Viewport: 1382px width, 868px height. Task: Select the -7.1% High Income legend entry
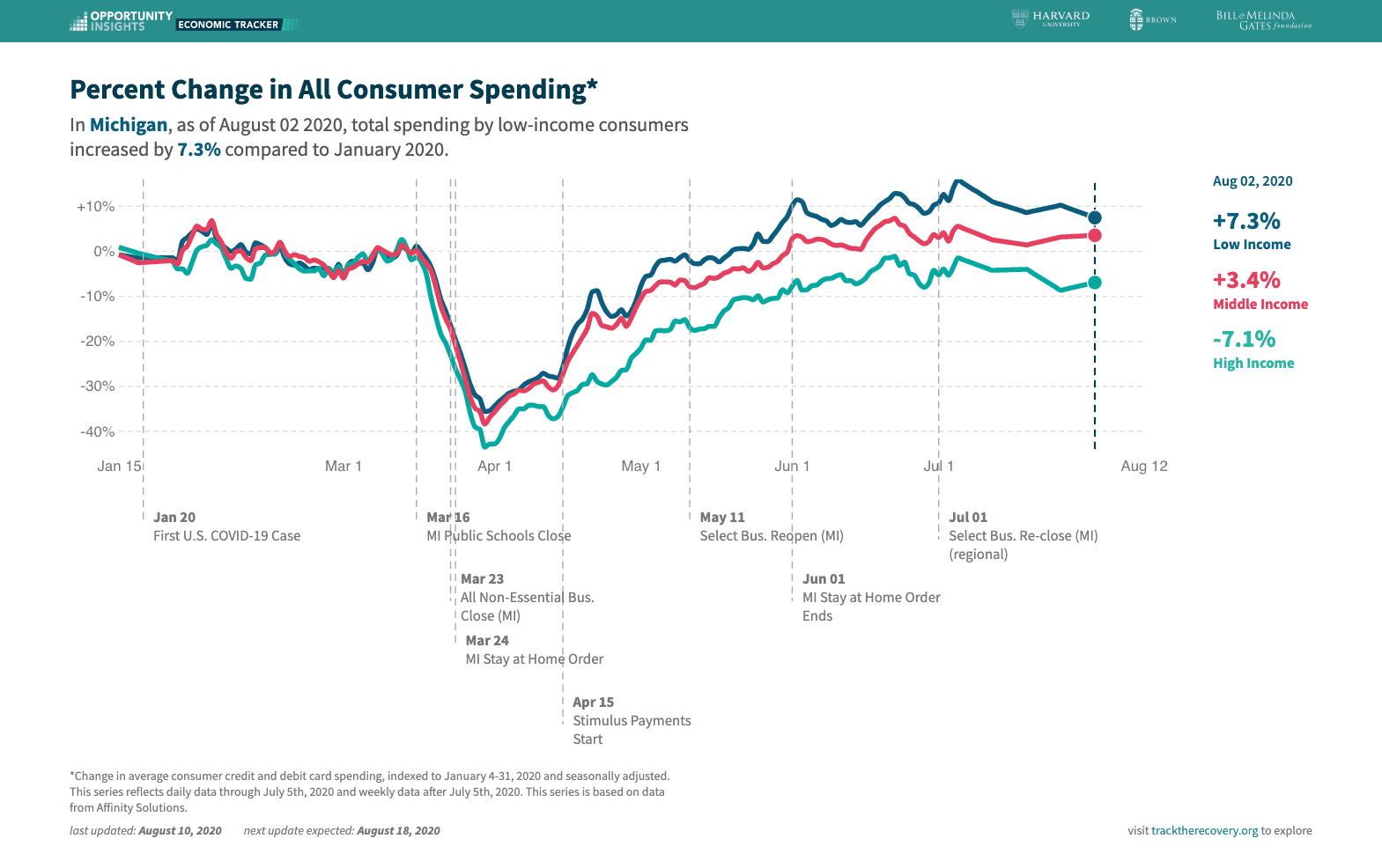click(x=1253, y=349)
